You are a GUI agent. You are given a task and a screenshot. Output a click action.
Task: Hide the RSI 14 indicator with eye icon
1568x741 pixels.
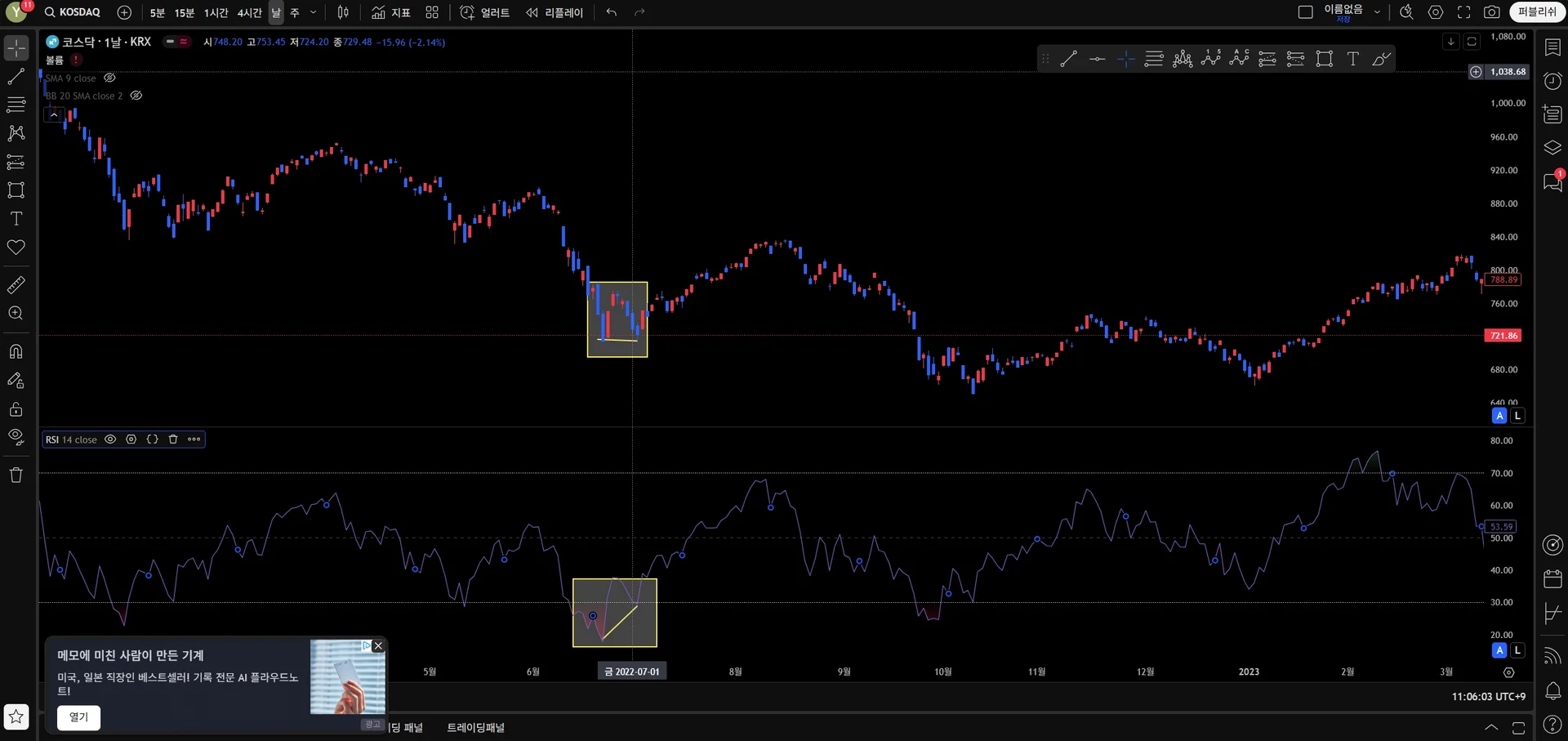(x=110, y=440)
